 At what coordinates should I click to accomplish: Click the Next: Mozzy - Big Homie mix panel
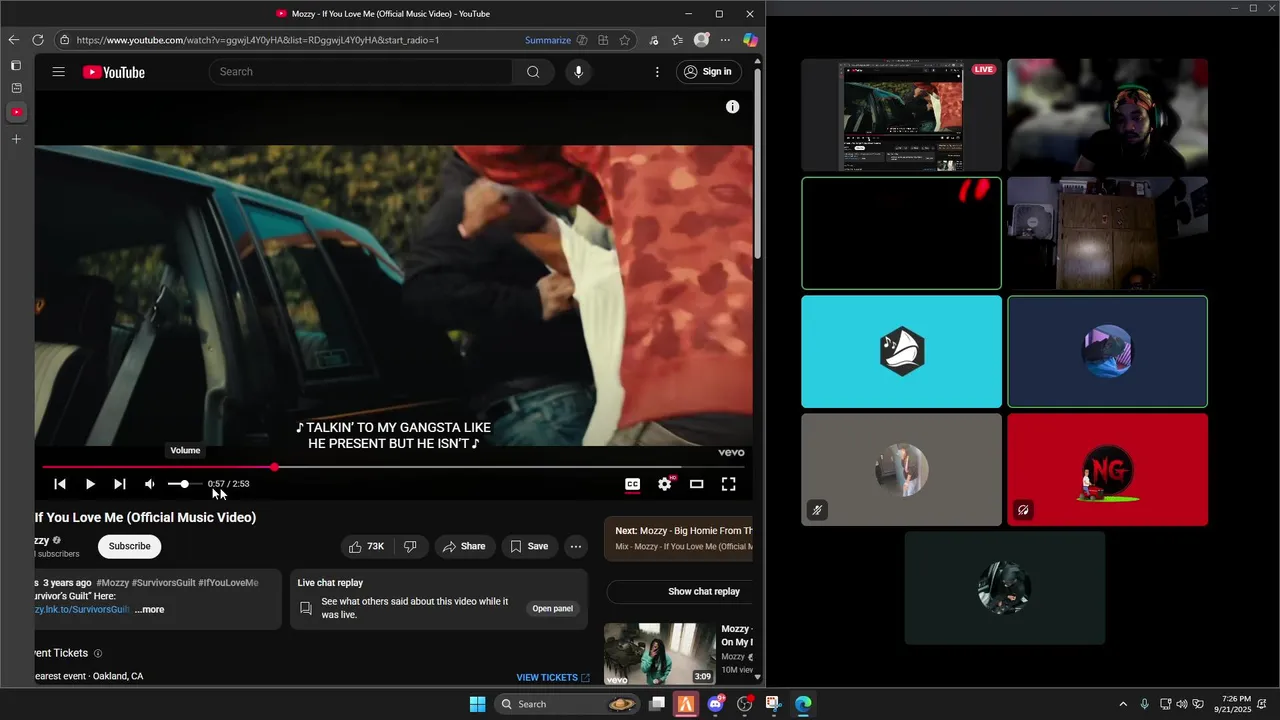679,538
